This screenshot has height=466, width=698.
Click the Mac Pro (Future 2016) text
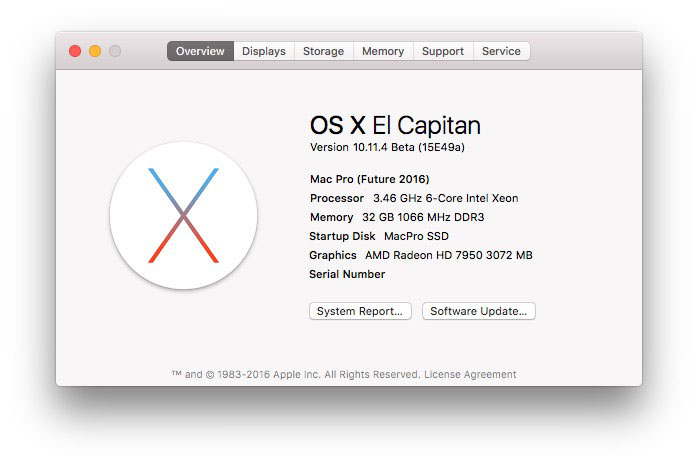(x=369, y=179)
